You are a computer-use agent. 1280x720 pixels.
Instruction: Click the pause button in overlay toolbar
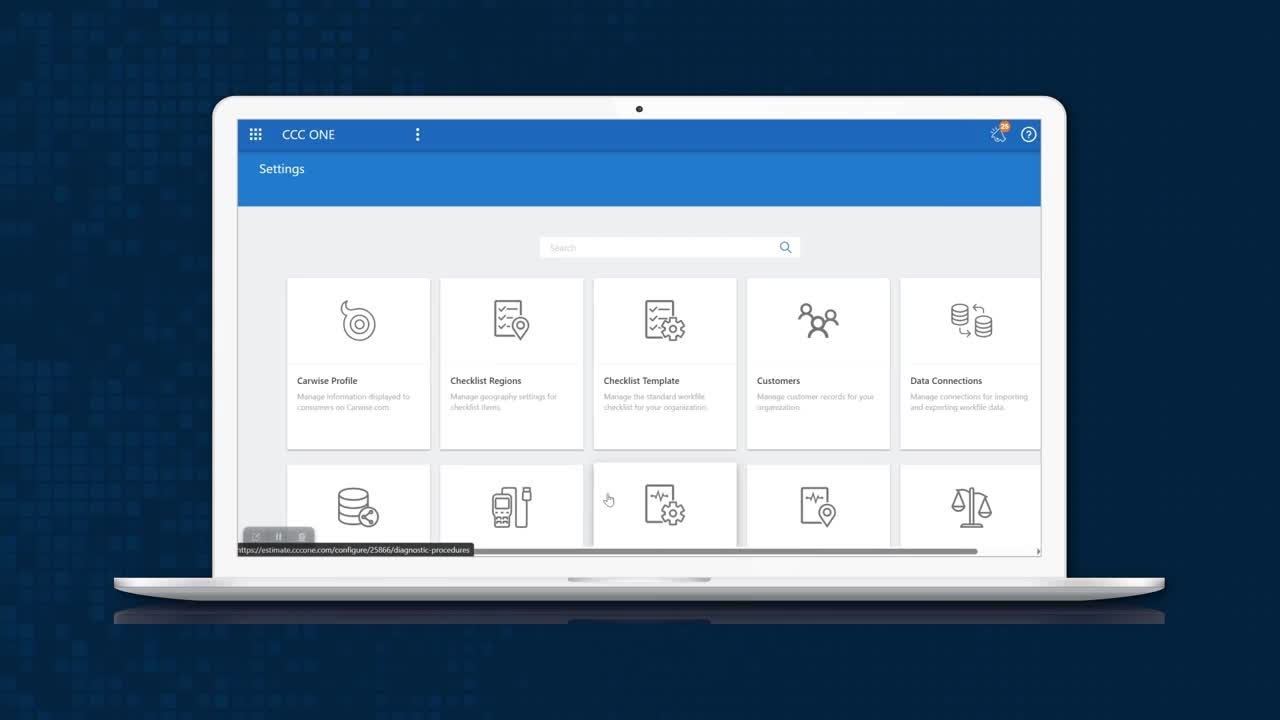pos(278,537)
